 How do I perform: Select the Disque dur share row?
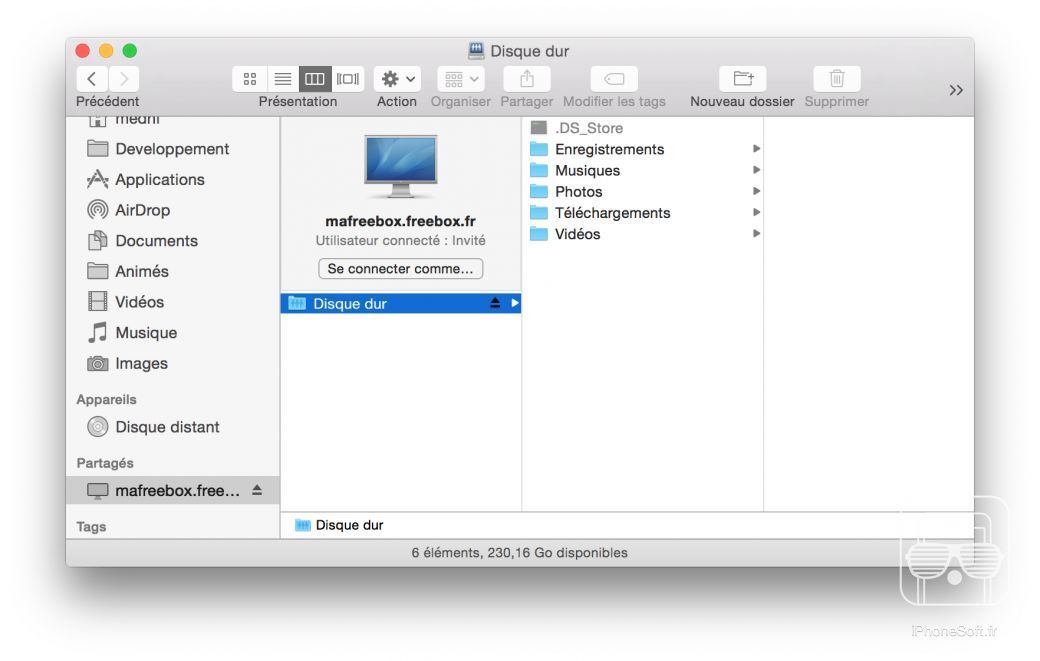click(x=401, y=303)
